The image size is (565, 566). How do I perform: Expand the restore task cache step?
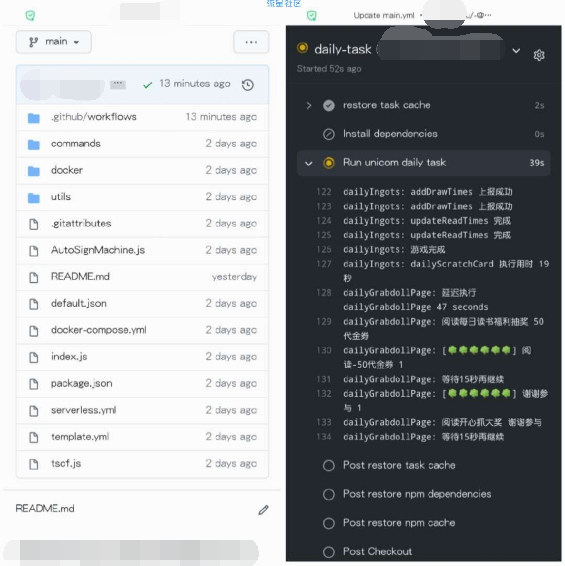tap(308, 105)
